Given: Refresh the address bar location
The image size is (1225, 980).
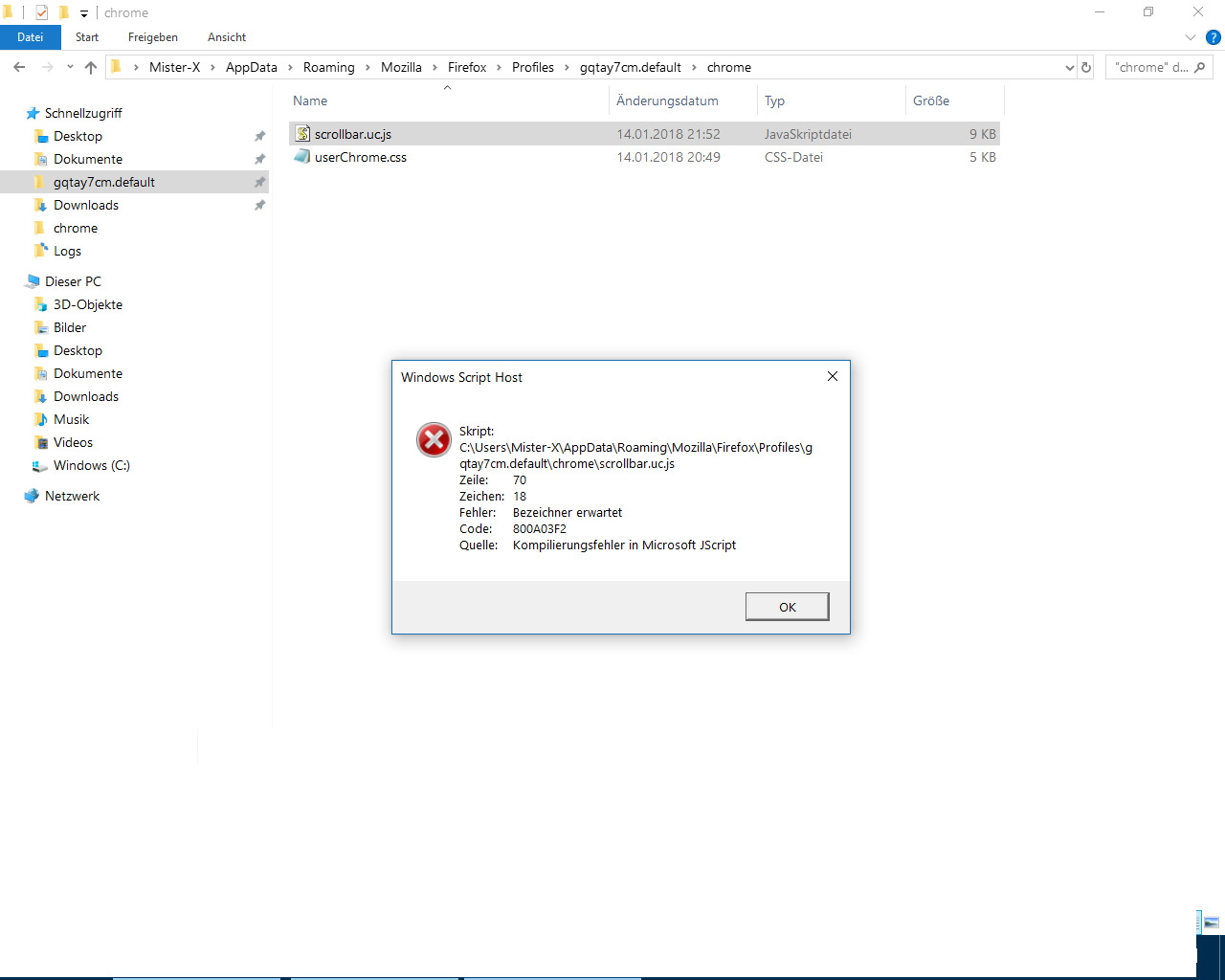Looking at the screenshot, I should pyautogui.click(x=1086, y=67).
